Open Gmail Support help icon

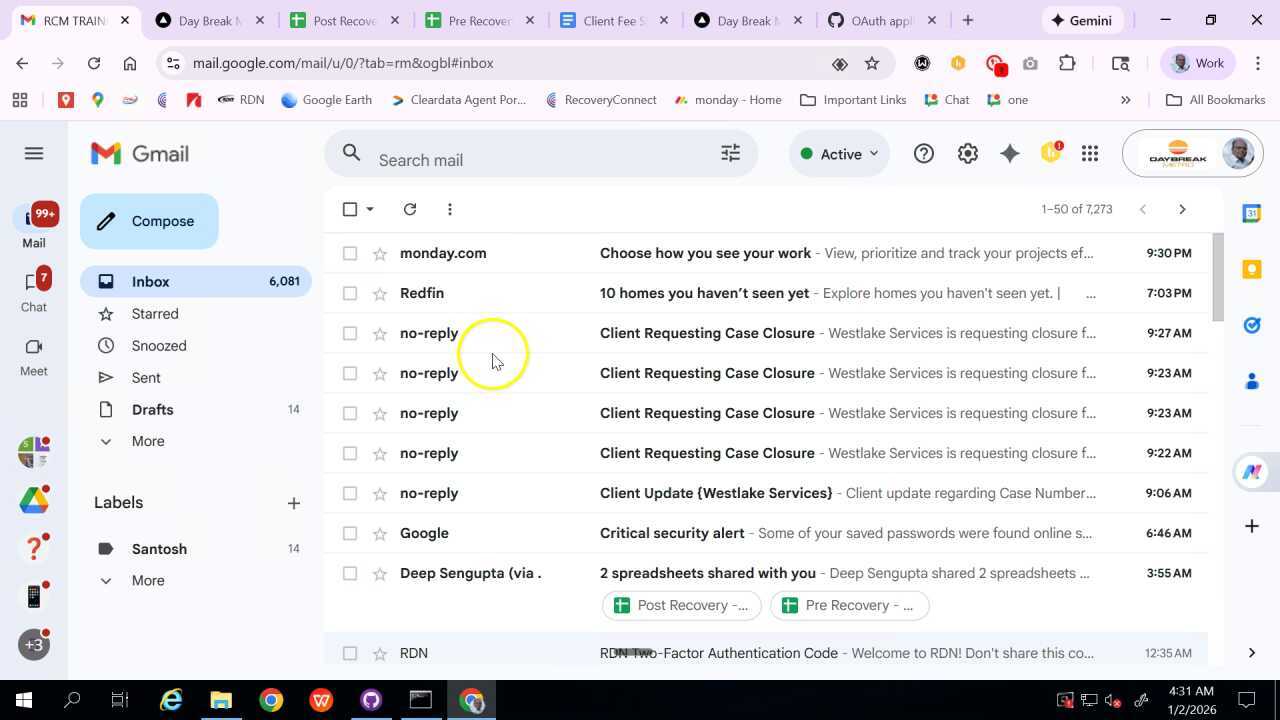click(924, 154)
